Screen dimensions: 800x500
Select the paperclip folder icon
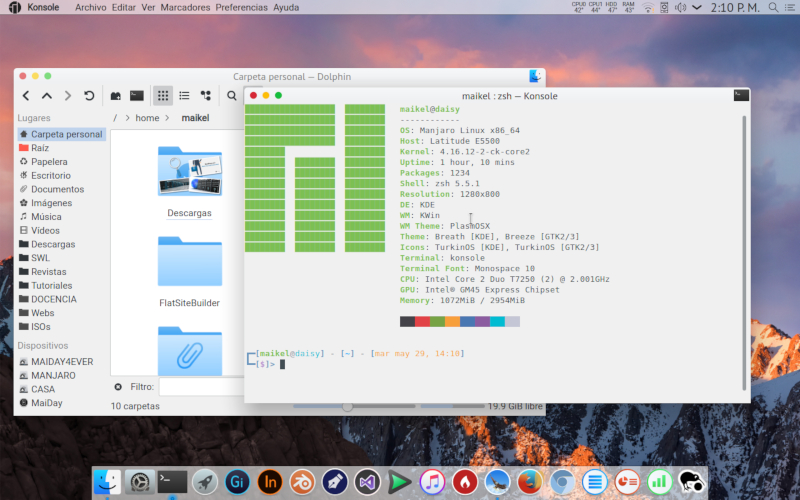point(189,351)
